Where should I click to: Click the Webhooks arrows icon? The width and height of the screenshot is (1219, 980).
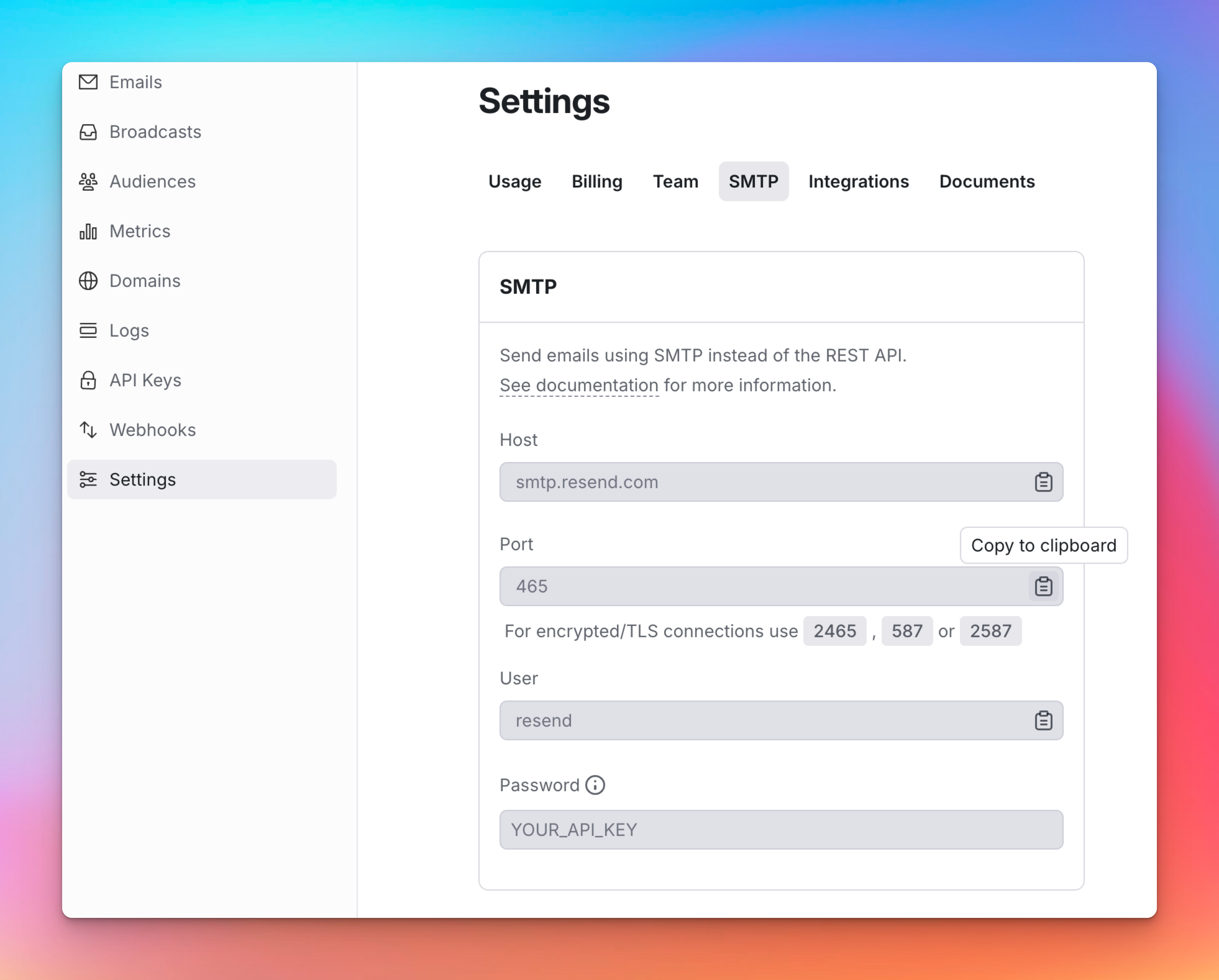(88, 430)
